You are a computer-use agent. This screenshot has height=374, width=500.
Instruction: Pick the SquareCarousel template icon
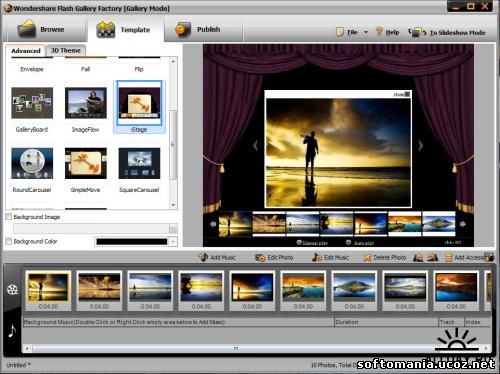point(139,163)
